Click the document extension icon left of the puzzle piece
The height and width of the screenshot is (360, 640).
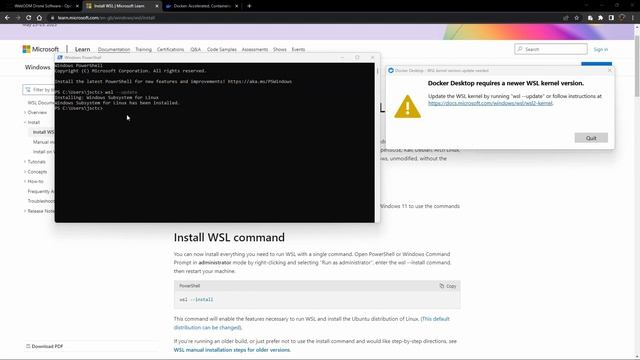click(x=590, y=18)
